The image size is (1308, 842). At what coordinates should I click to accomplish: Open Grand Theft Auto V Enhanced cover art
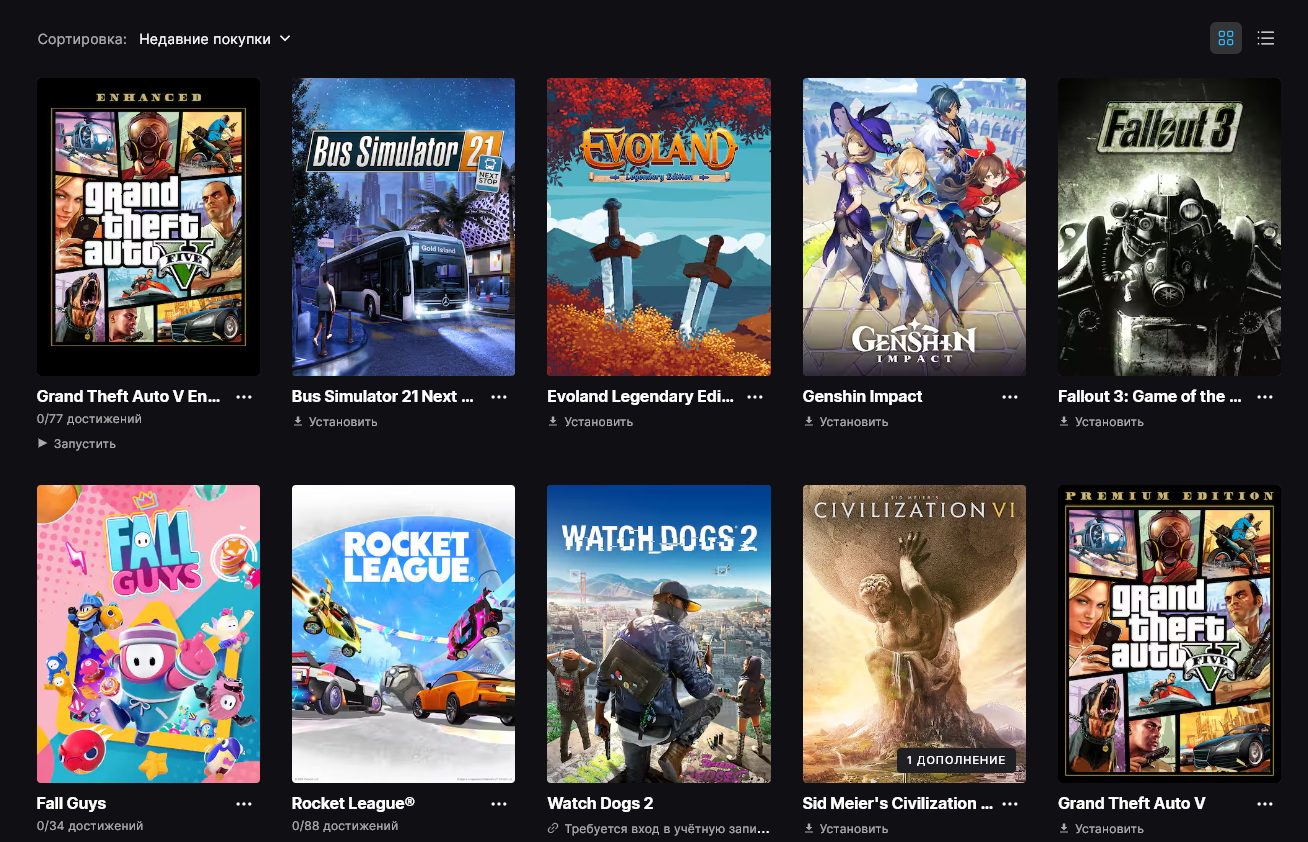[148, 227]
